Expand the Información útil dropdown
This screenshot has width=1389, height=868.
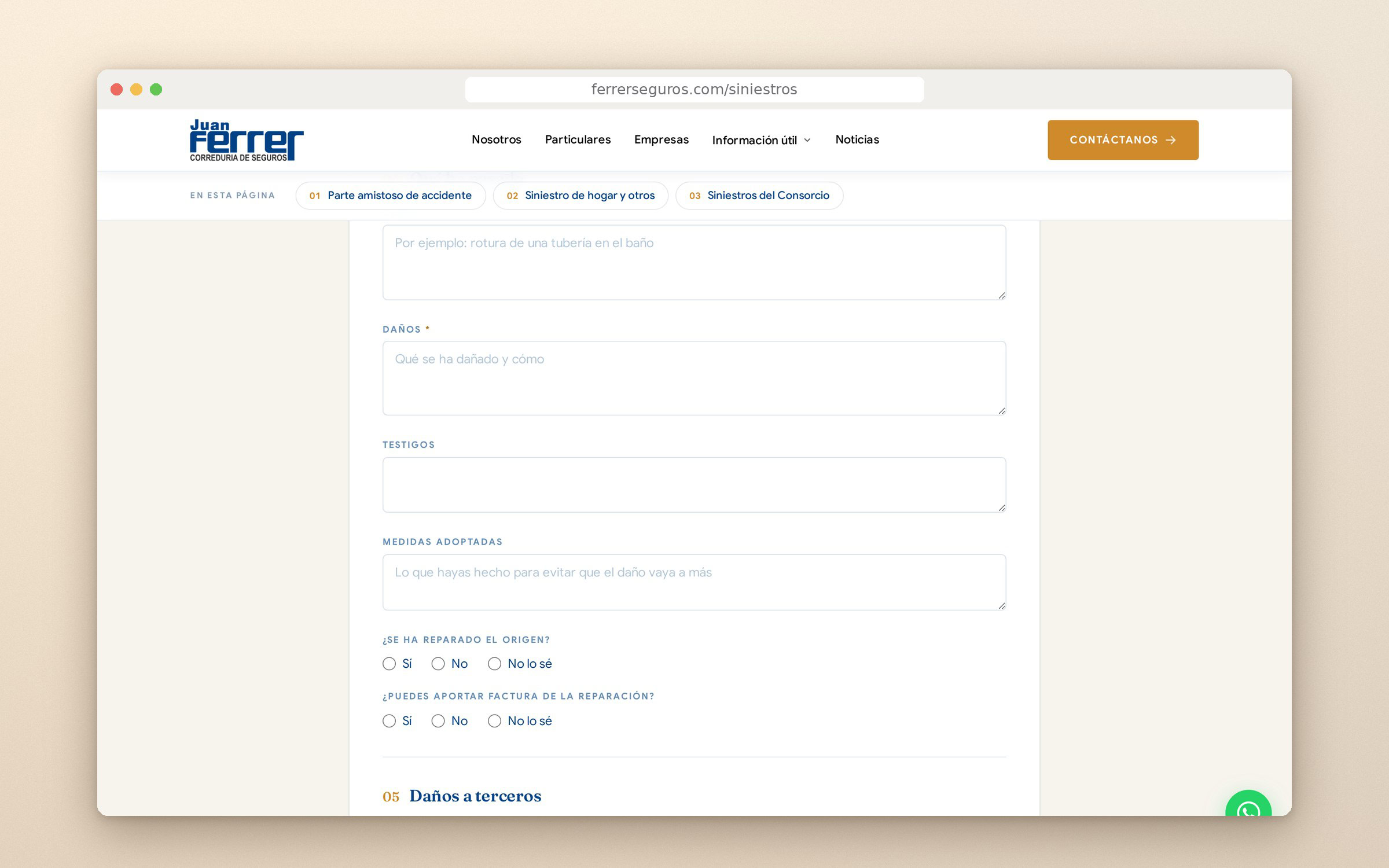pyautogui.click(x=761, y=140)
